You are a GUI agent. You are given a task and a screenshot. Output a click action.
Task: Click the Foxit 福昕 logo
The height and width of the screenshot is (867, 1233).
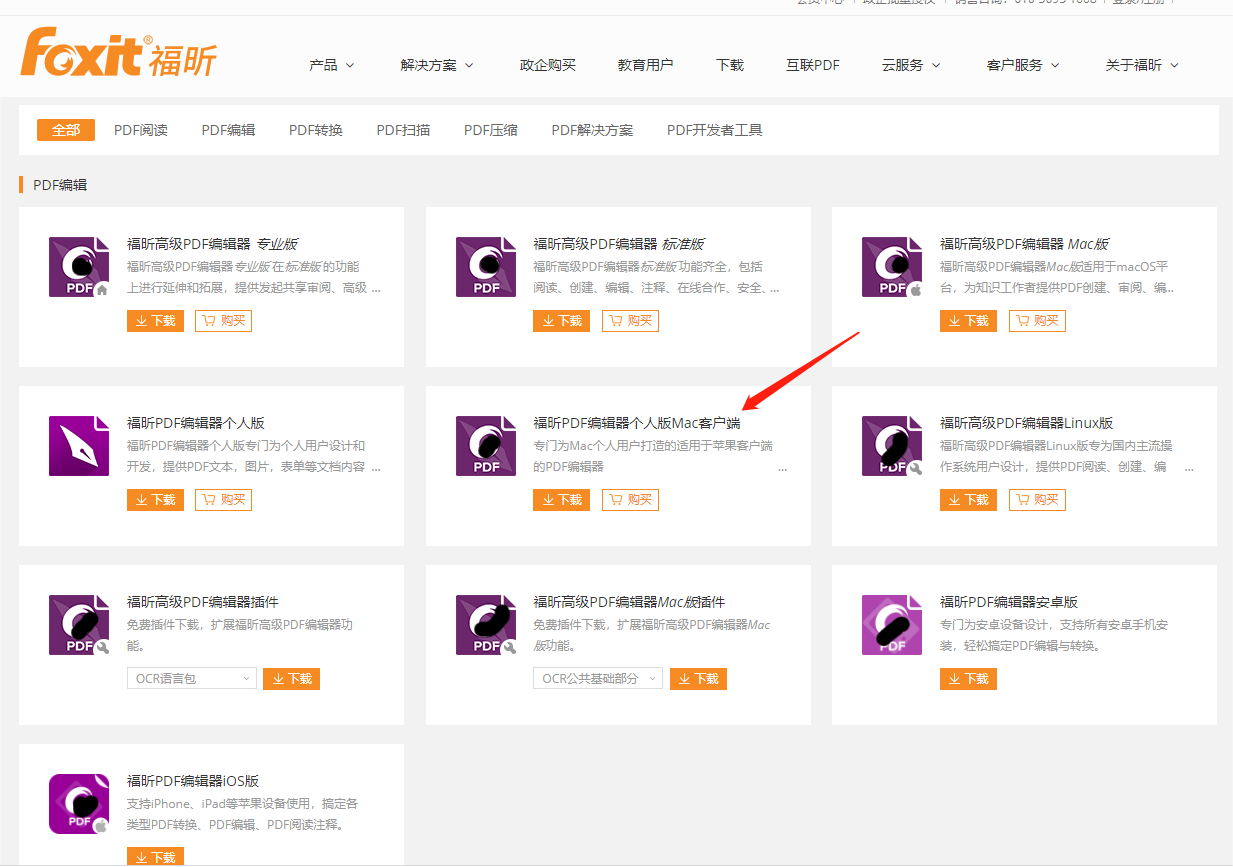(x=118, y=53)
